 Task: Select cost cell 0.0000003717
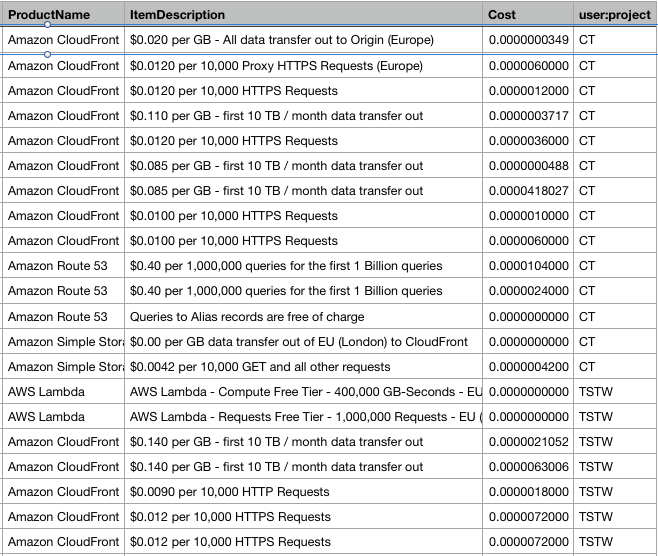pyautogui.click(x=528, y=116)
